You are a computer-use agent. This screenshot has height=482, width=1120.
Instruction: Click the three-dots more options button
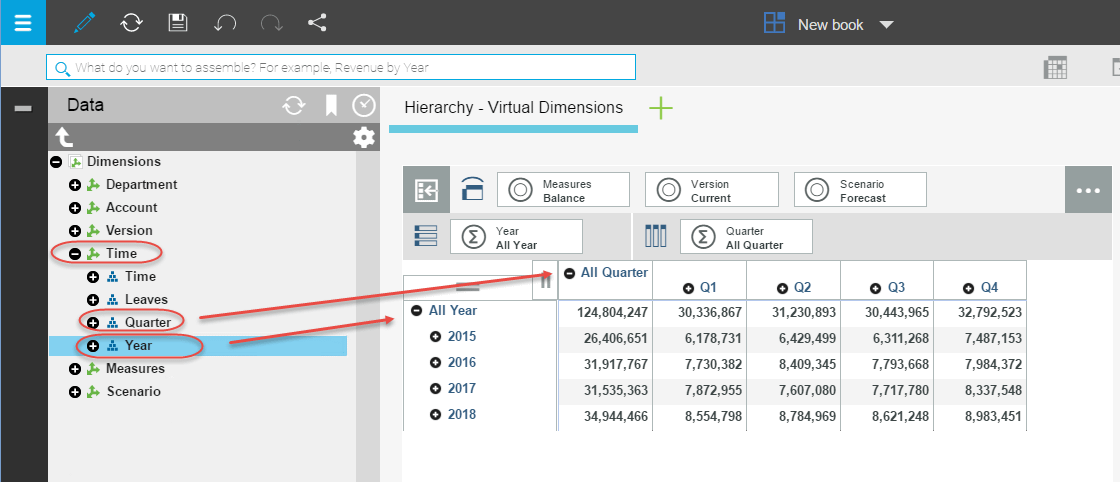coord(1088,190)
